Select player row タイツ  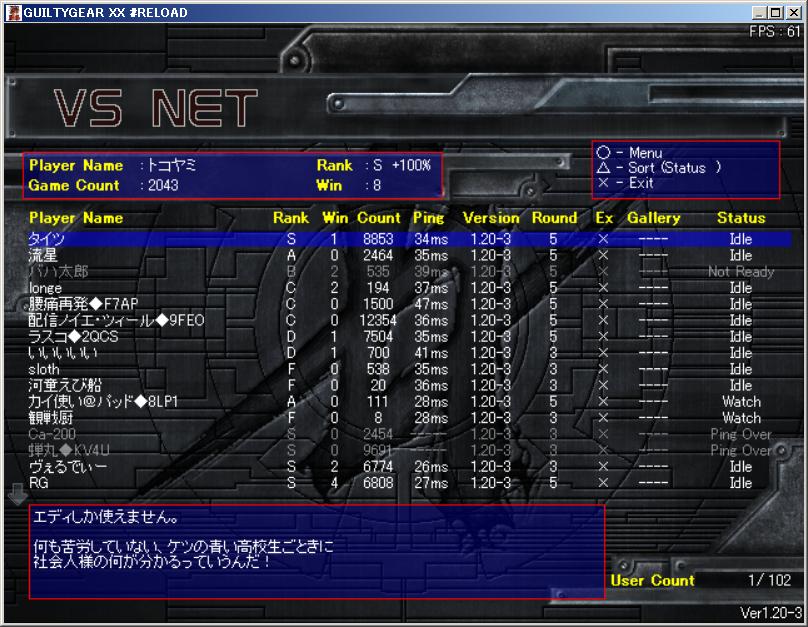(410, 239)
